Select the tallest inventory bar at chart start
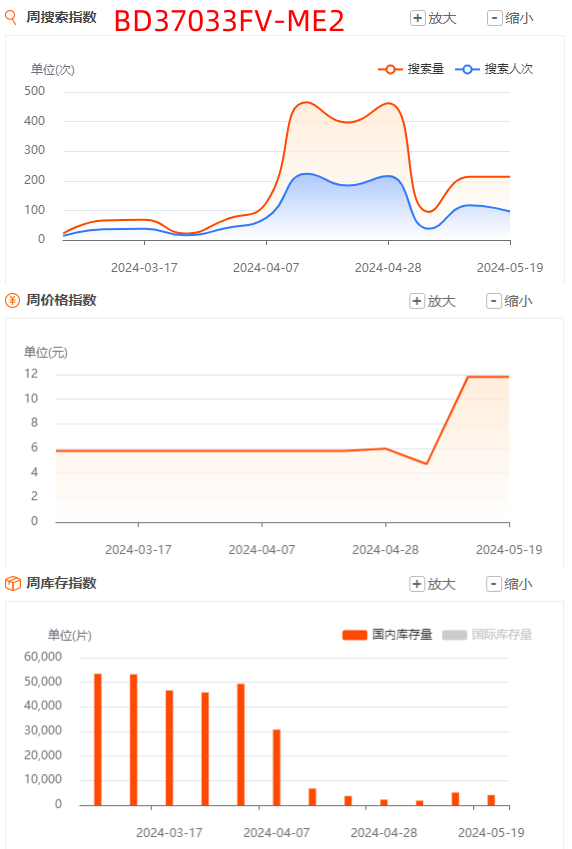 pyautogui.click(x=98, y=740)
